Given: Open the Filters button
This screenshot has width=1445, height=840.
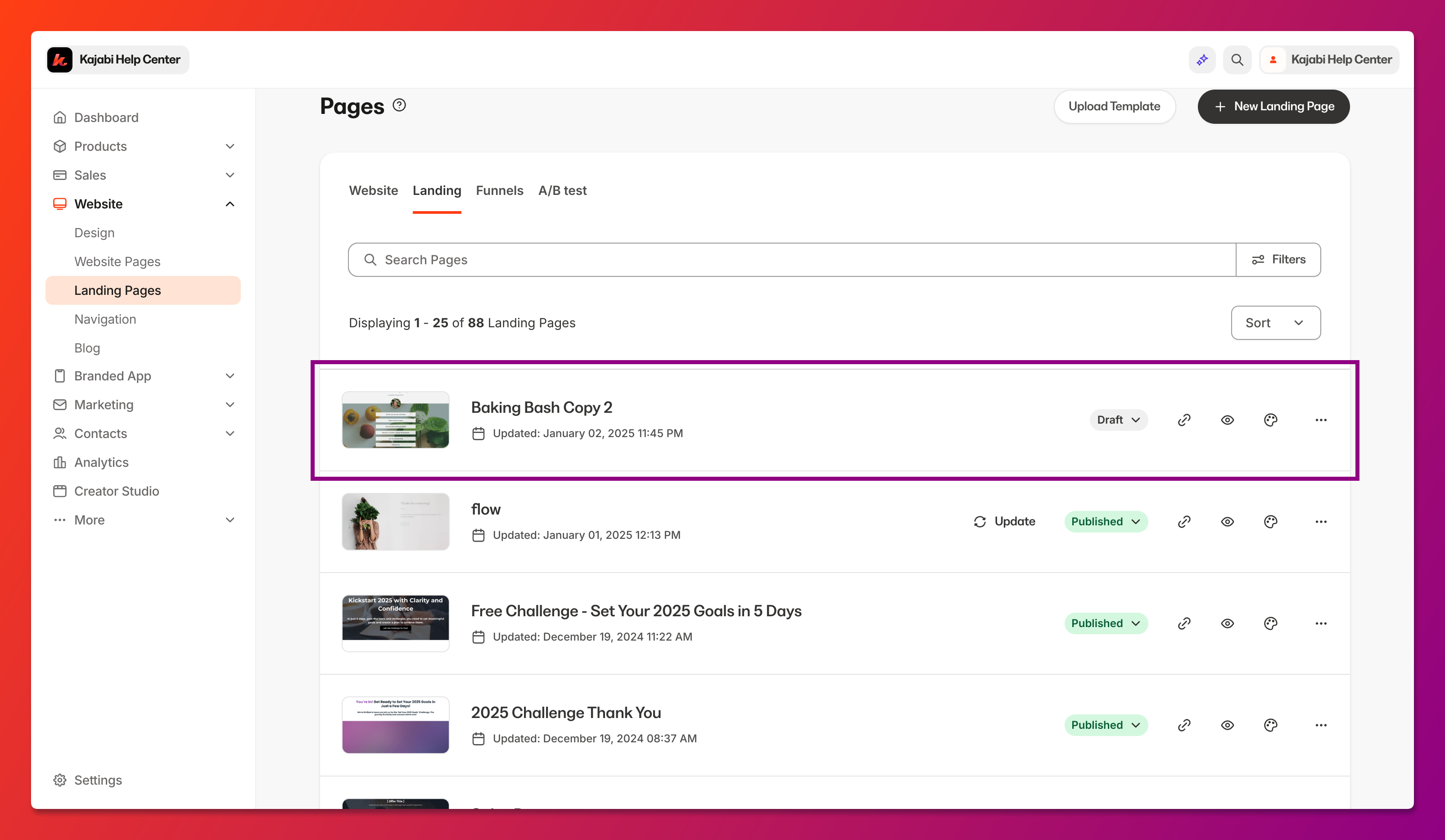Looking at the screenshot, I should (x=1279, y=260).
